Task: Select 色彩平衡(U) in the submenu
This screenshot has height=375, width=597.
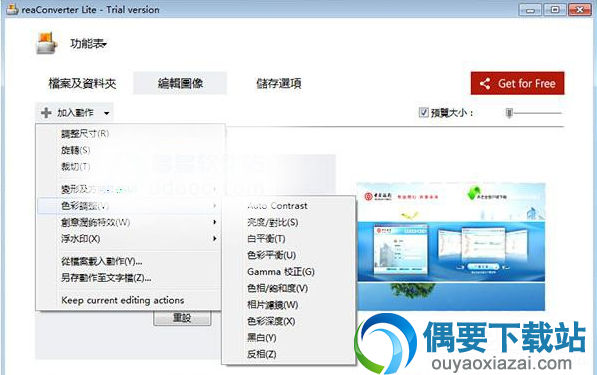Action: 289,255
